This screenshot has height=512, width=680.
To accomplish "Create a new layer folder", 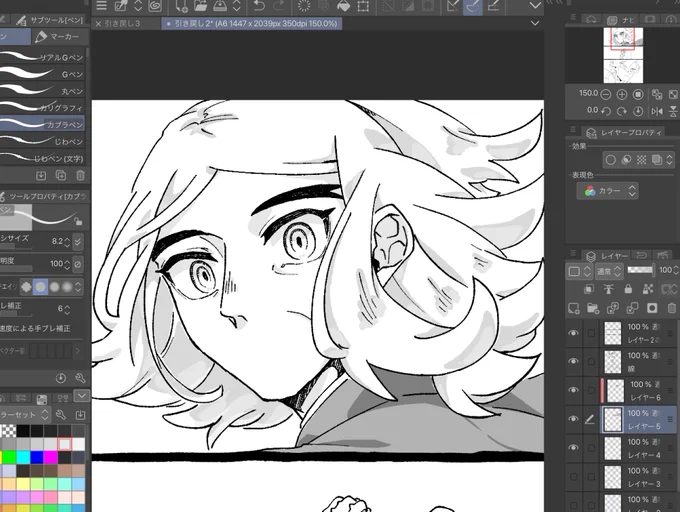I will [592, 308].
